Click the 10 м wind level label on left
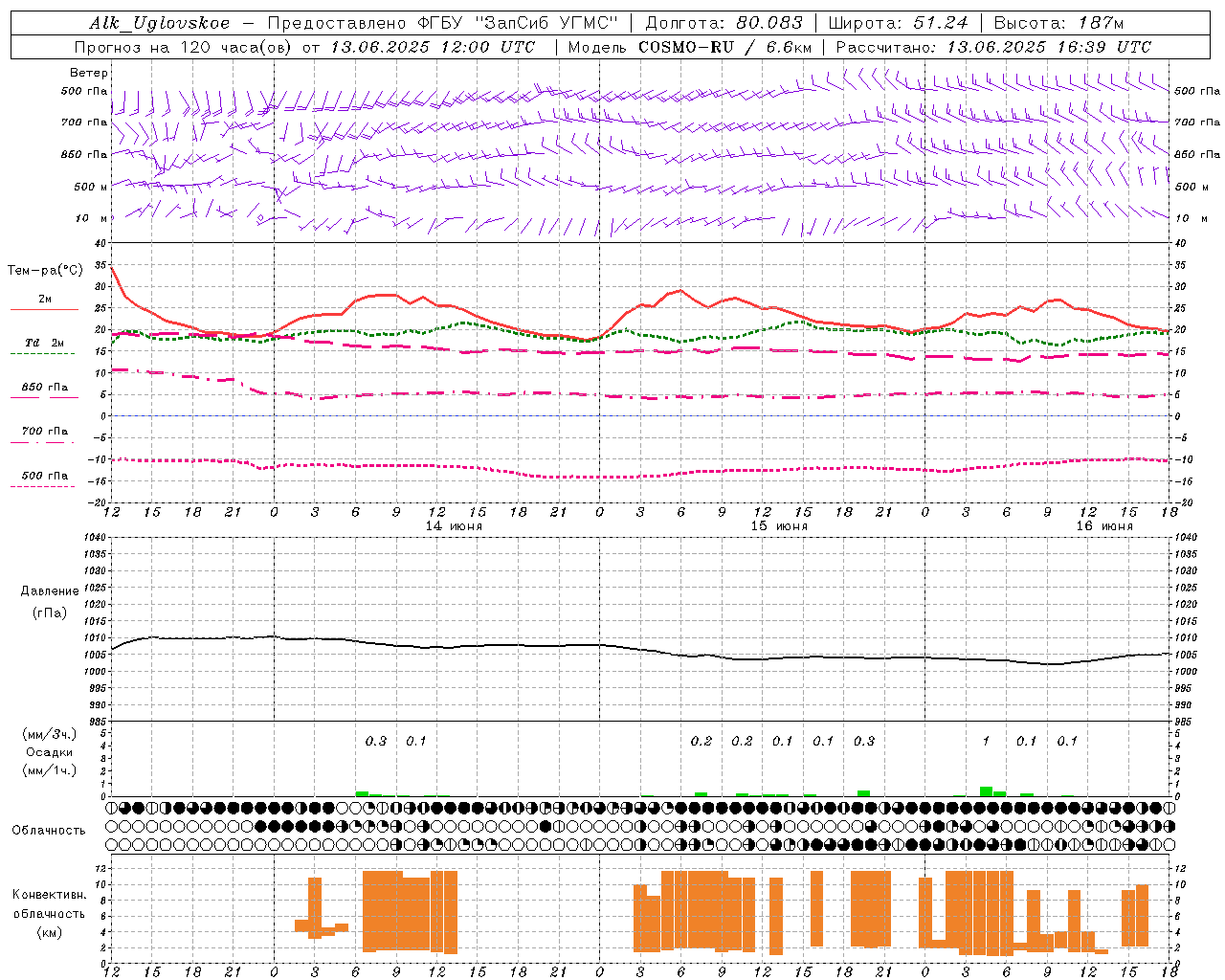This screenshot has width=1225, height=980. coord(91,218)
